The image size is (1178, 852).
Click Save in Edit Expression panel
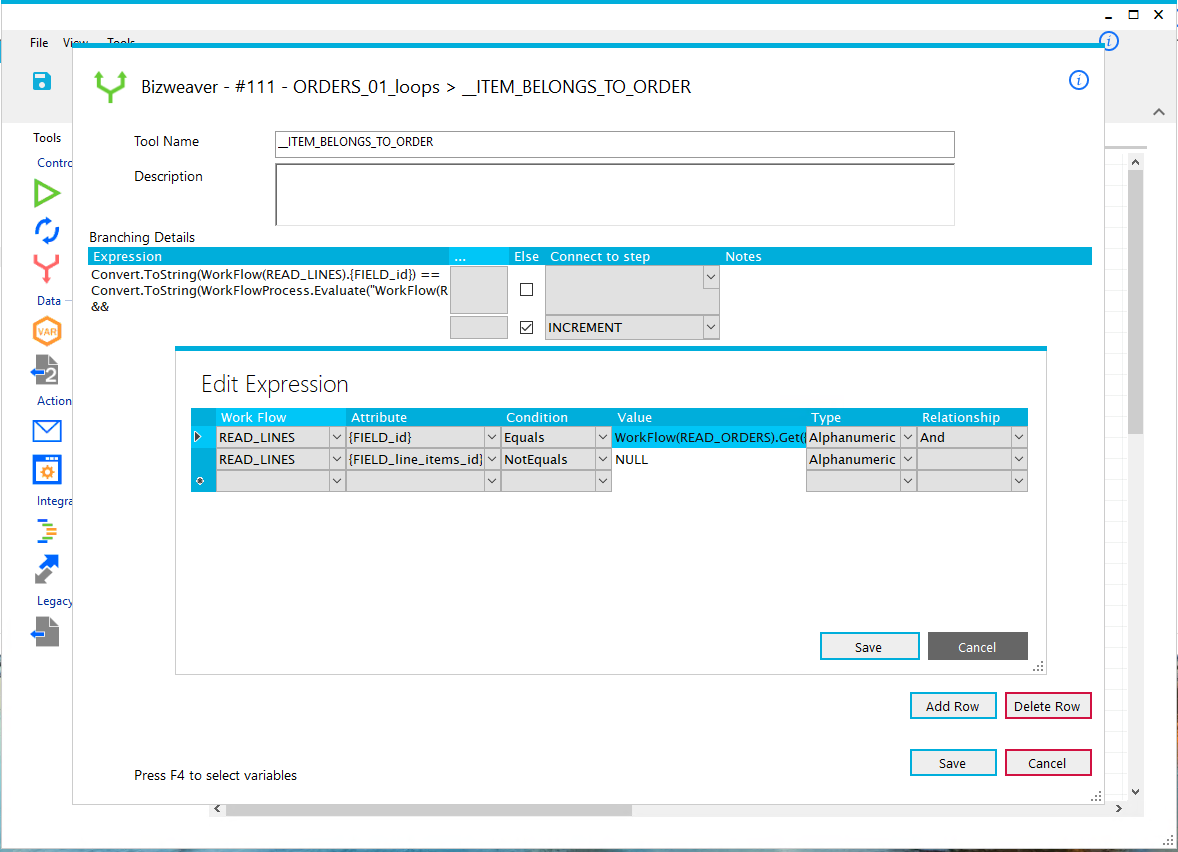point(869,646)
